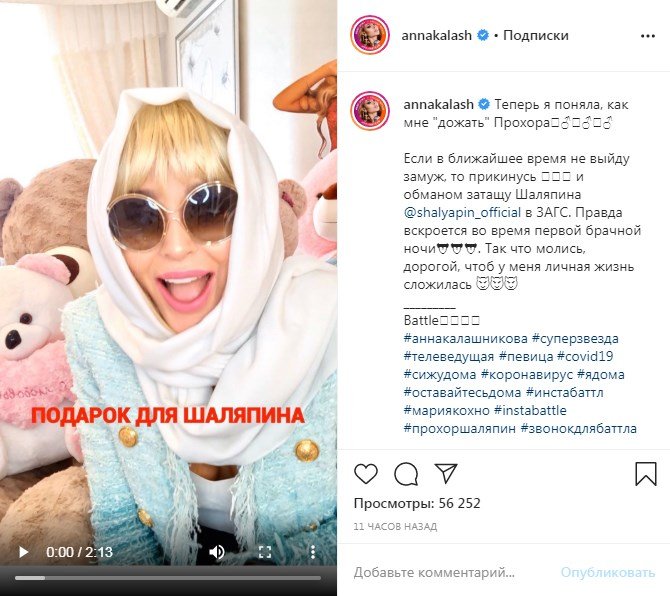Open the caption's annakalash avatar
Viewport: 670px width, 596px height.
coord(370,110)
